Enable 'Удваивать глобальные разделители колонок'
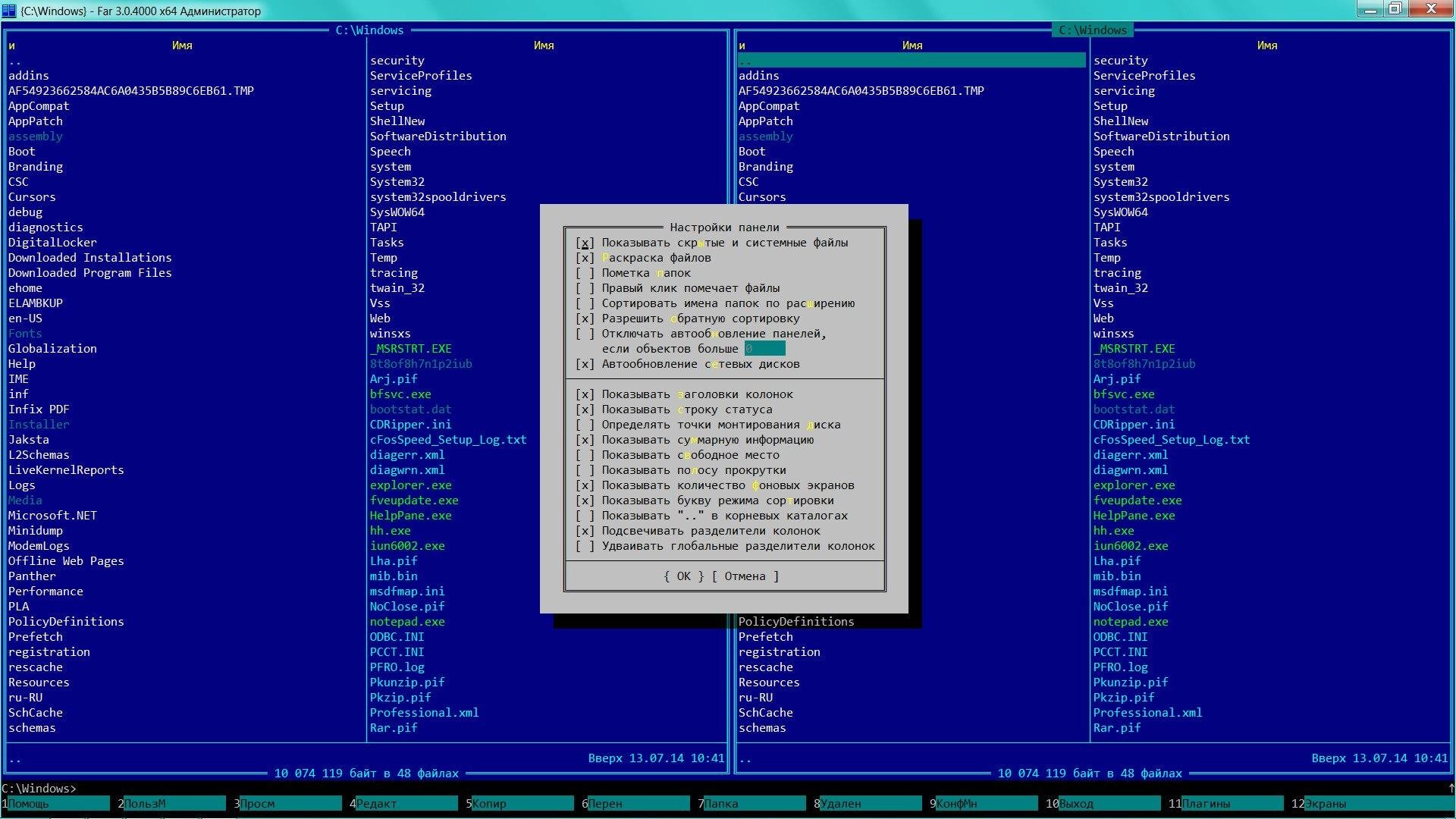The image size is (1456, 819). 585,546
